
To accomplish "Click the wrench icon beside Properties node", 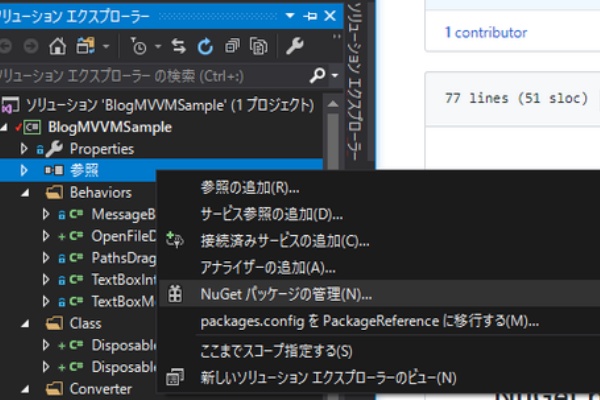I will (x=54, y=149).
